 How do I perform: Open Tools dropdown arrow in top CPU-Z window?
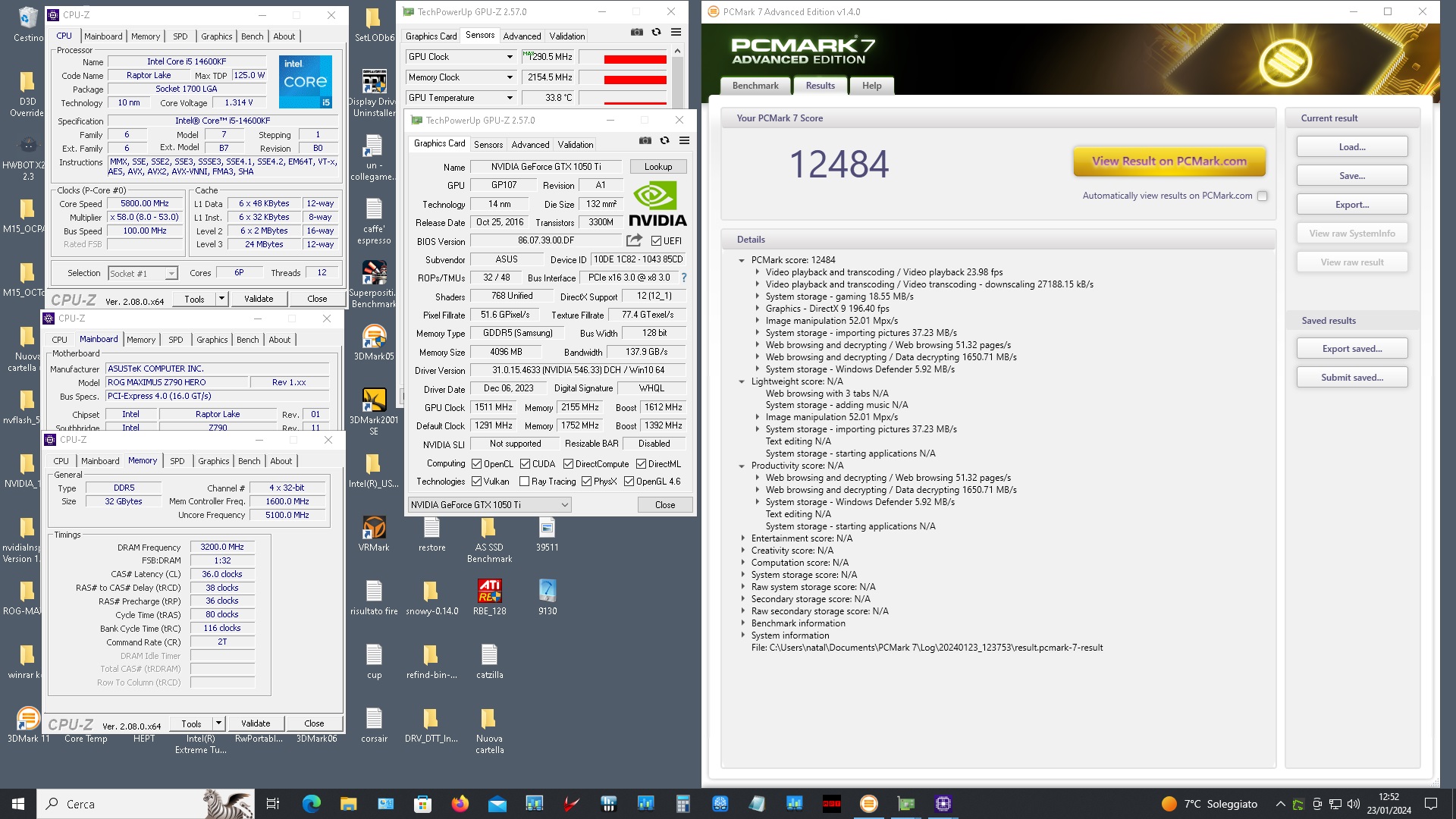click(221, 299)
